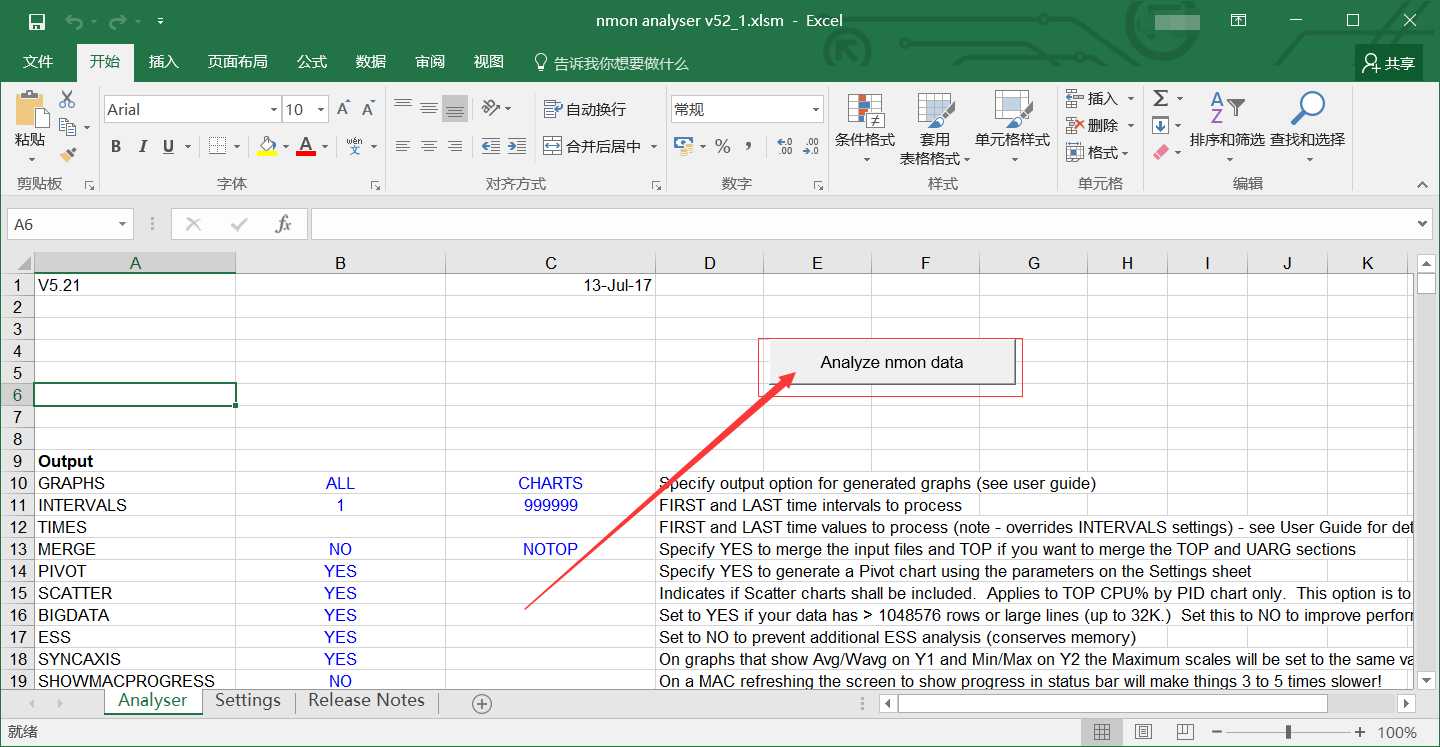Expand the Name Box dropdown
The width and height of the screenshot is (1440, 747).
click(123, 224)
